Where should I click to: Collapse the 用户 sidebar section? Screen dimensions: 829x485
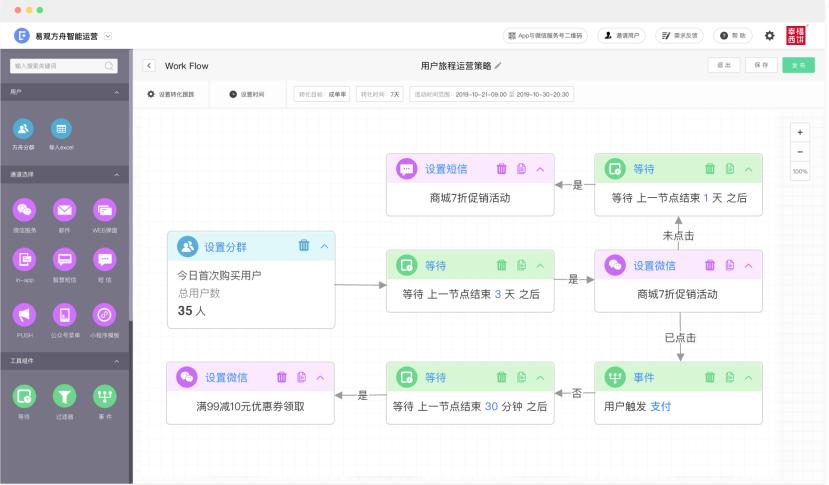116,92
